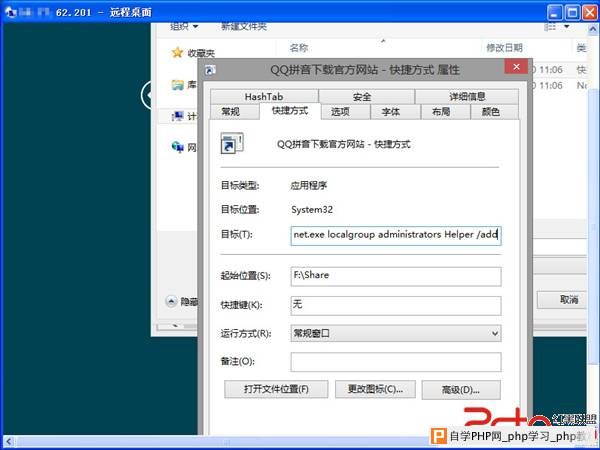Minimize the remote desktop window
Viewport: 600px width, 450px height.
pyautogui.click(x=555, y=13)
